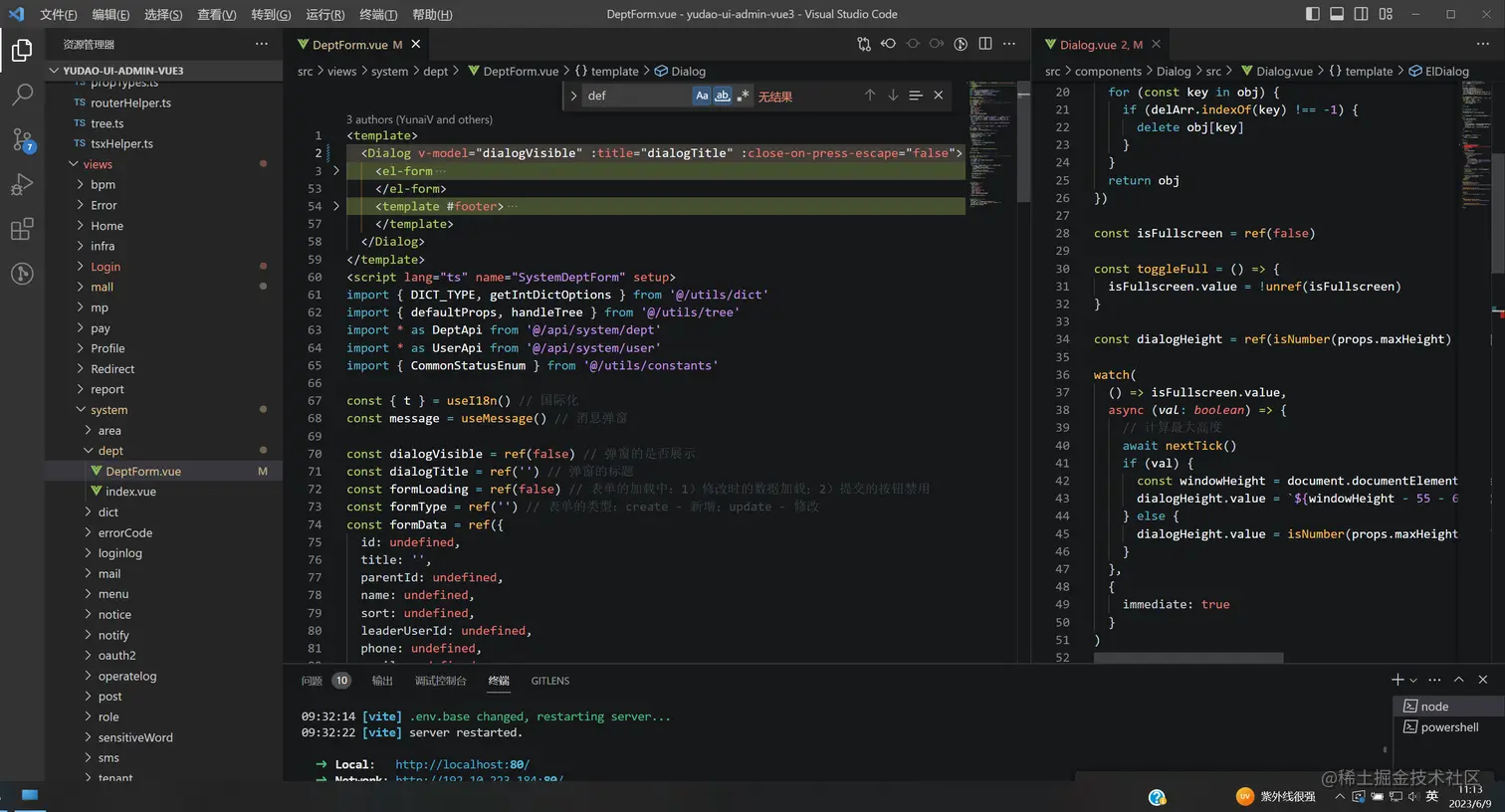This screenshot has height=812, width=1505.
Task: Create a new terminal with plus icon
Action: tap(1397, 680)
